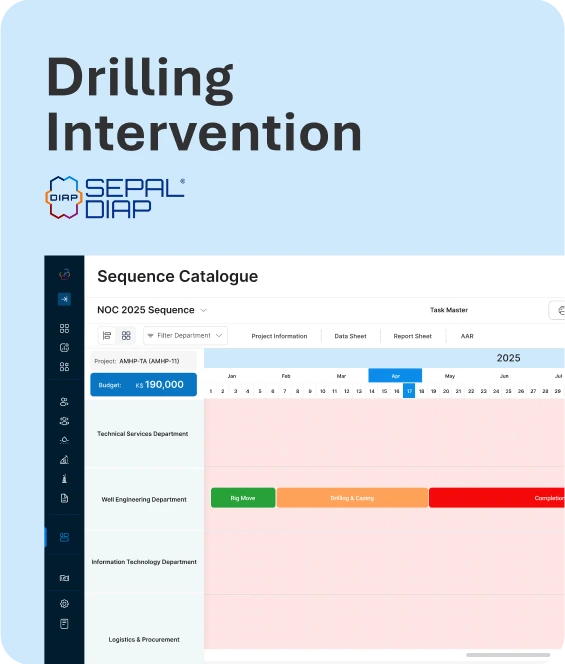Toggle the sidebar expand arrow icon

pyautogui.click(x=64, y=299)
